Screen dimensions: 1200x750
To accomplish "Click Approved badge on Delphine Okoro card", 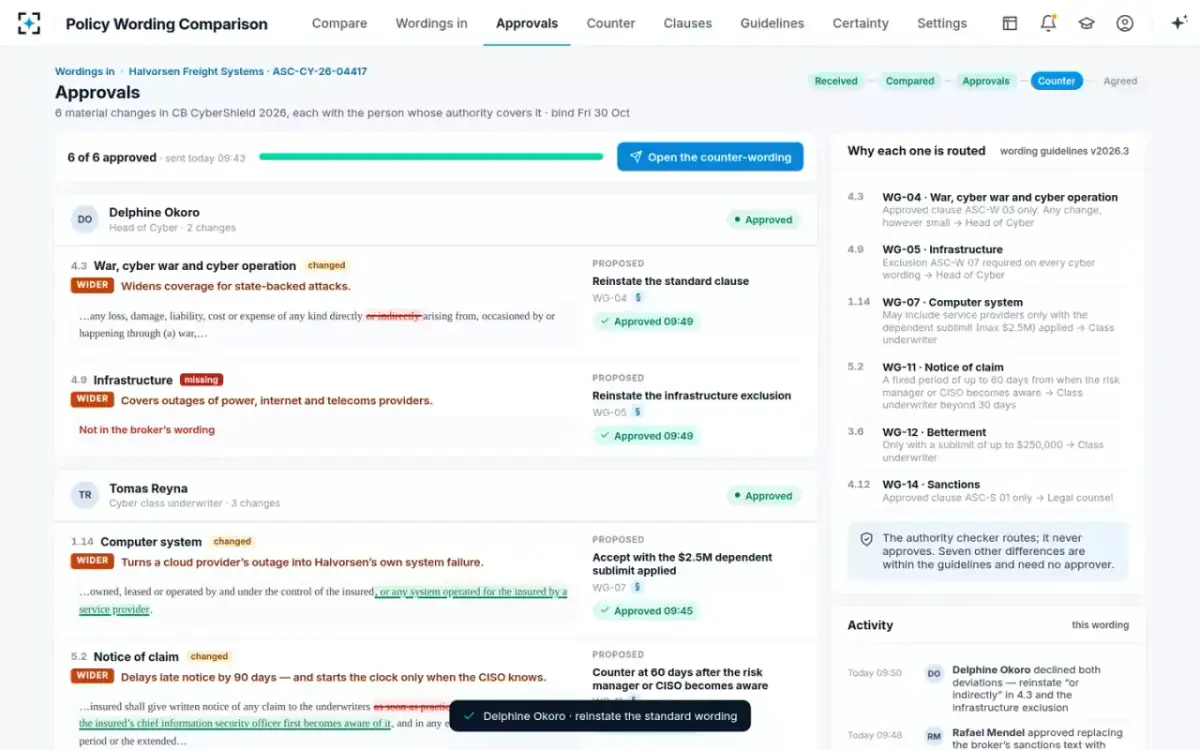I will coord(764,220).
